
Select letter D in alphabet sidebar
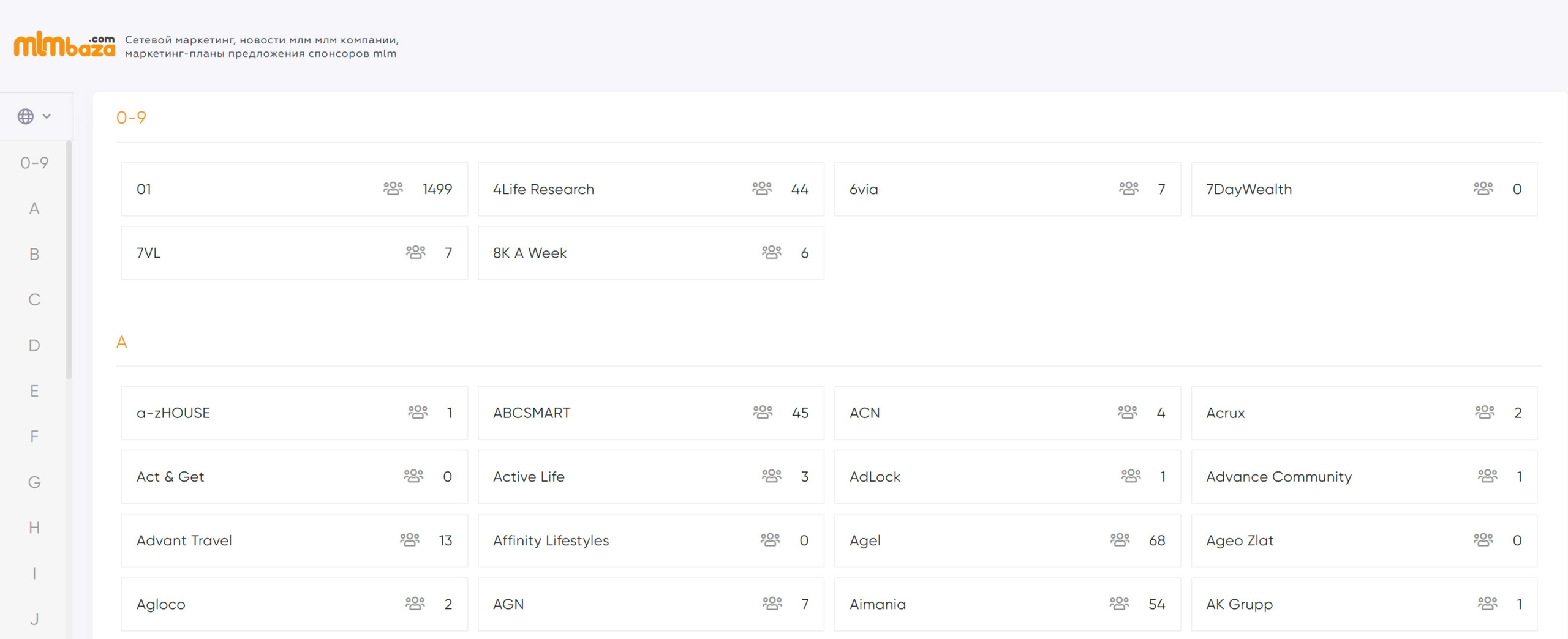34,345
